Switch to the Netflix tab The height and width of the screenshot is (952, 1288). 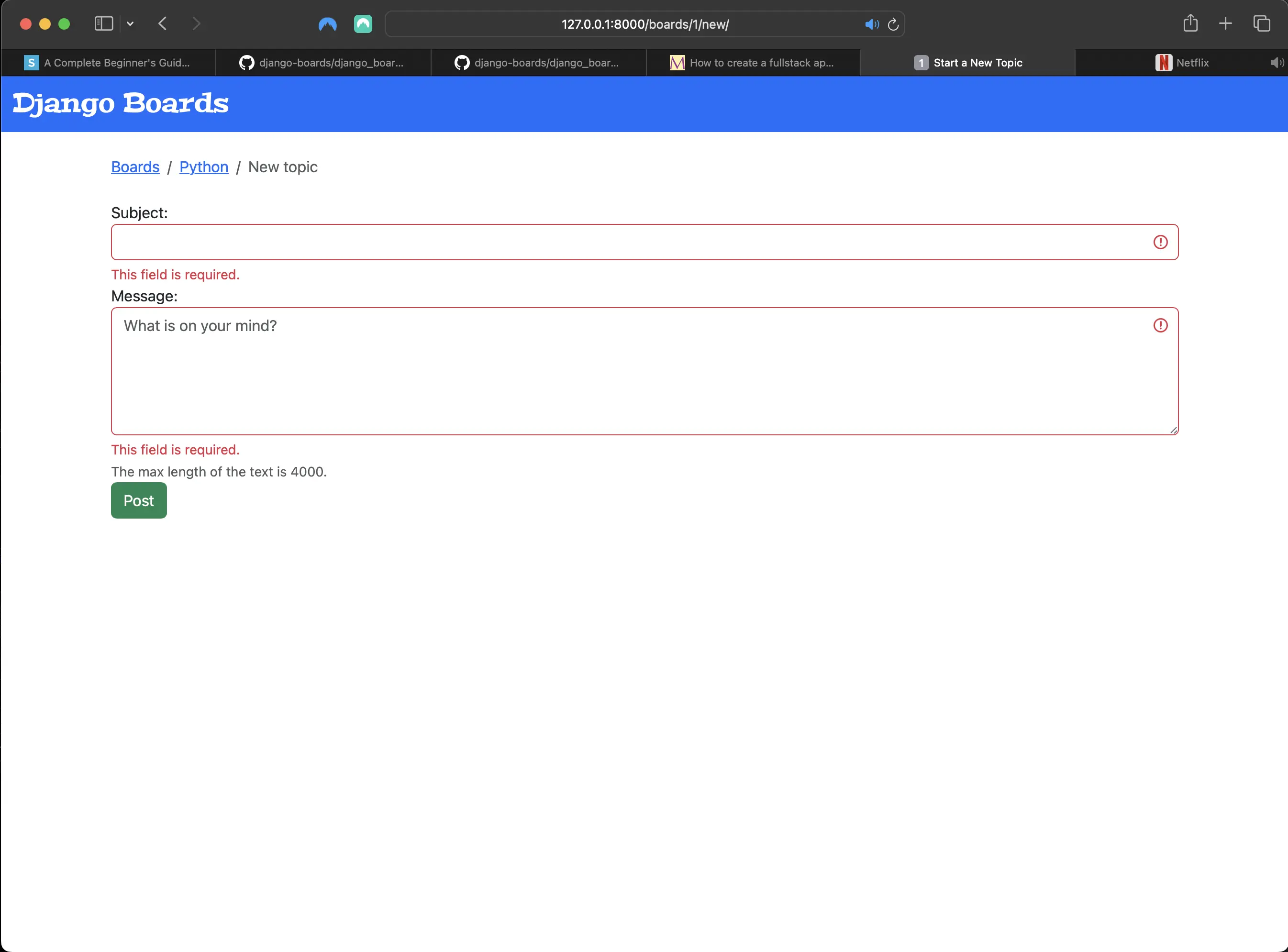pyautogui.click(x=1181, y=63)
